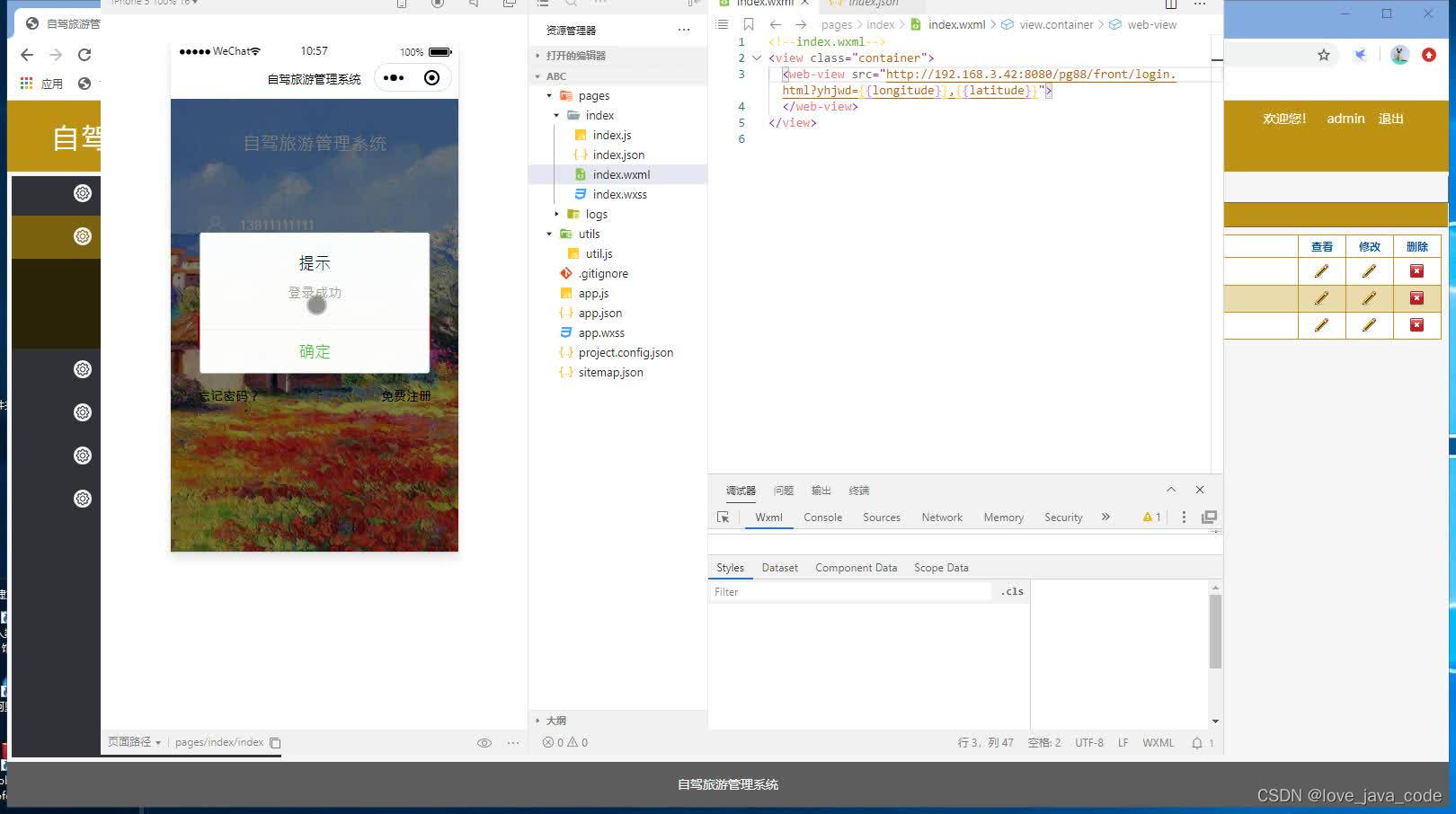Click the warning badge in the debugger toolbar
Viewport: 1456px width, 814px height.
pos(1152,518)
